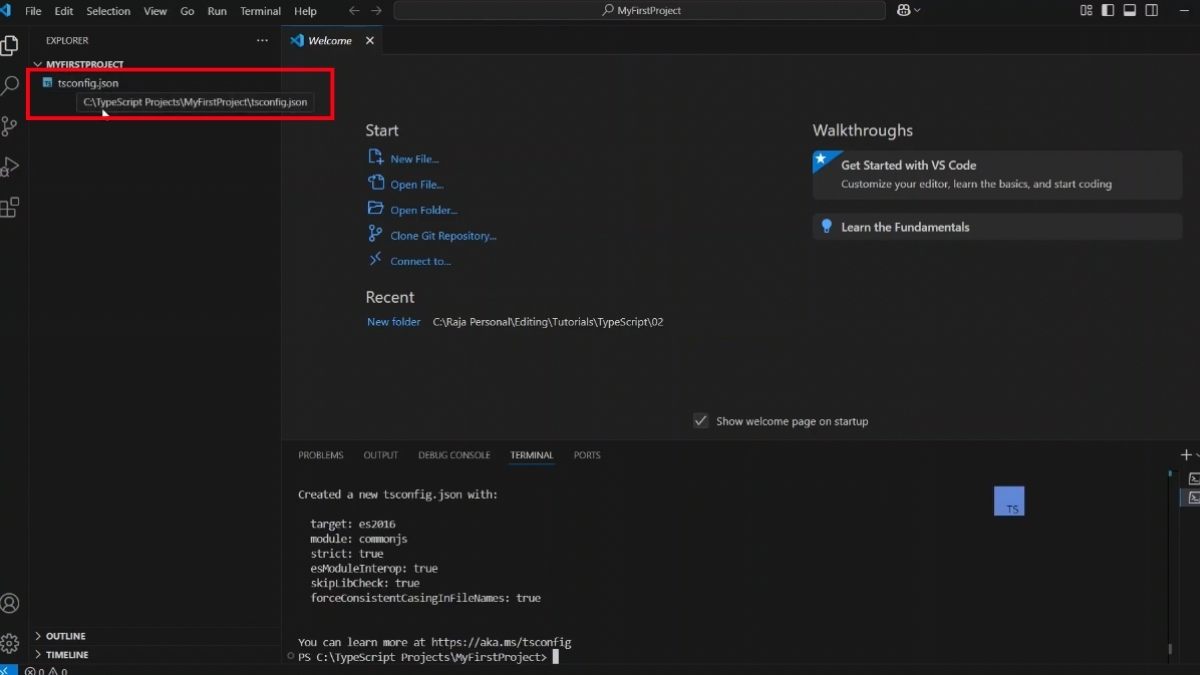1200x675 pixels.
Task: Open the View menu
Action: pyautogui.click(x=155, y=11)
